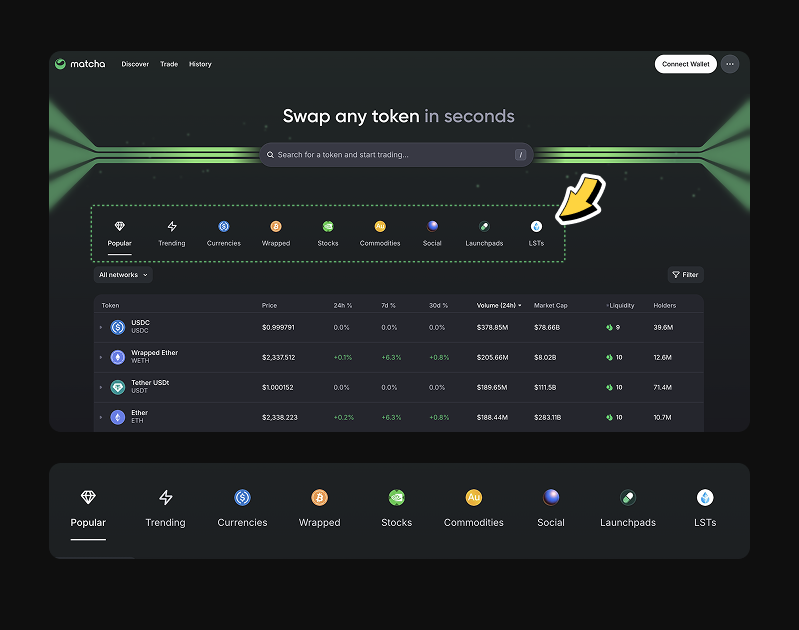Image resolution: width=799 pixels, height=630 pixels.
Task: Expand the Tether USDt row arrow
Action: pos(101,387)
